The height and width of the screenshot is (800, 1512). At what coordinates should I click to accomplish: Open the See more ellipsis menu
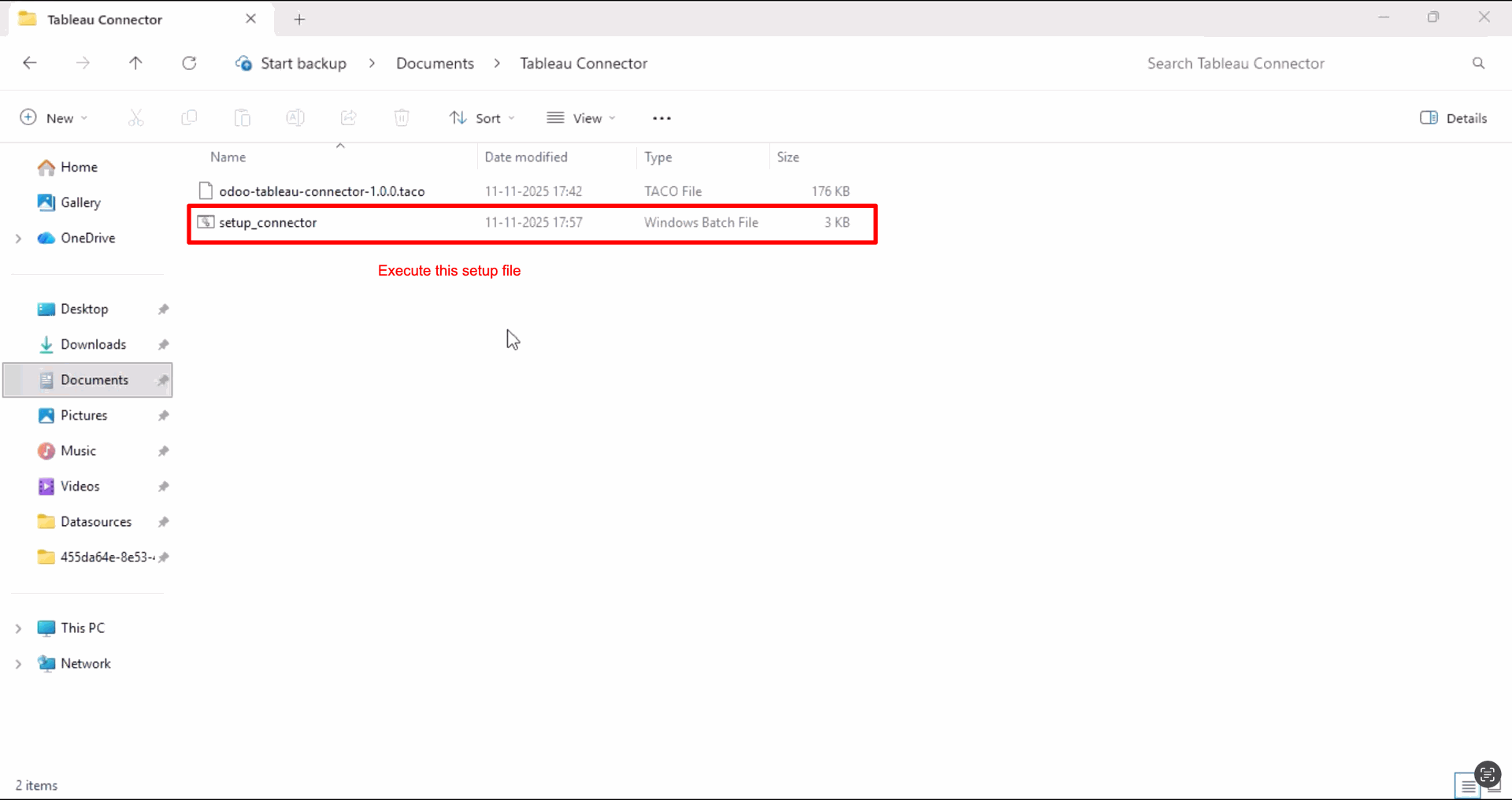click(661, 118)
